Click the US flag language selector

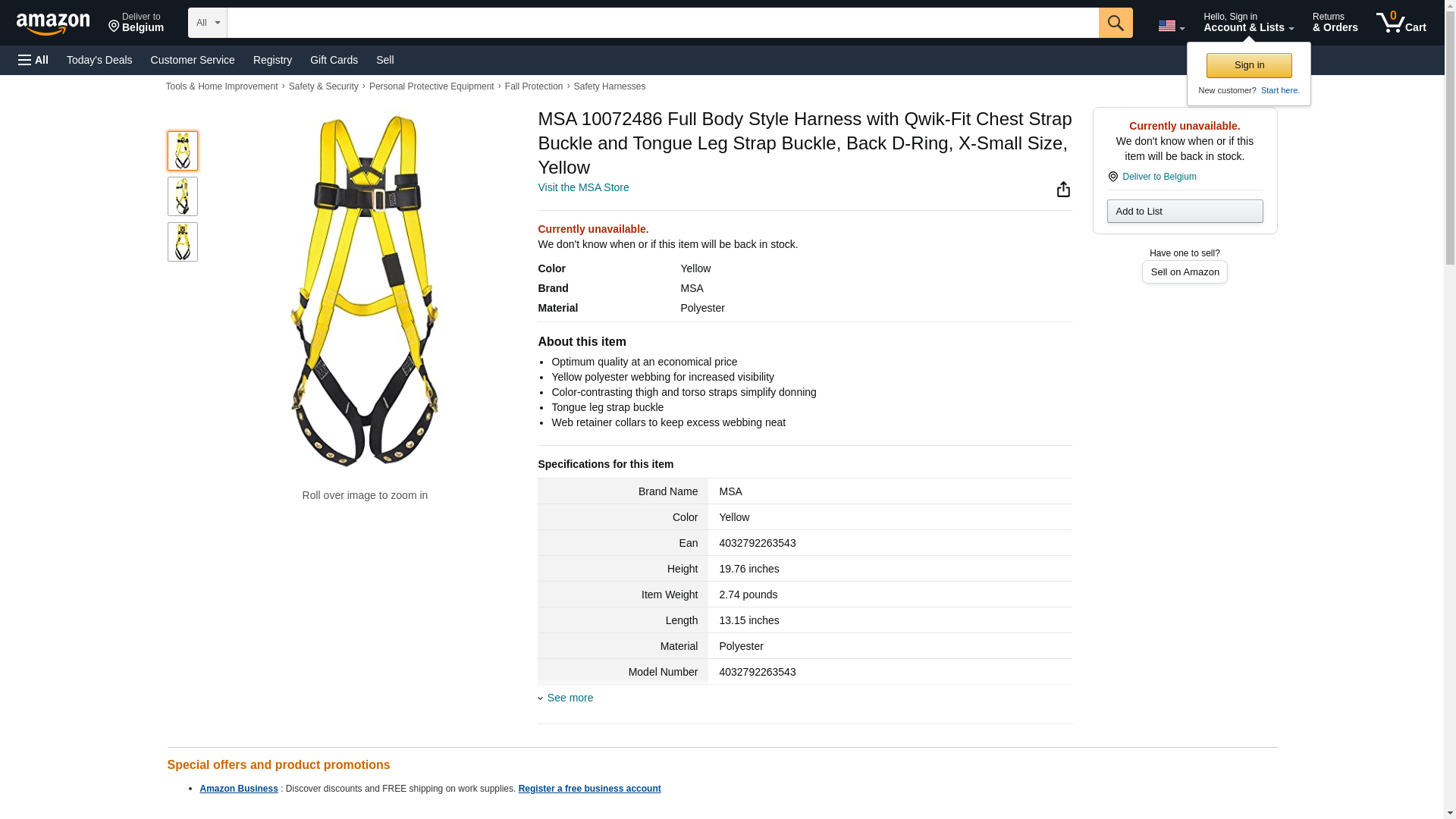(1171, 26)
